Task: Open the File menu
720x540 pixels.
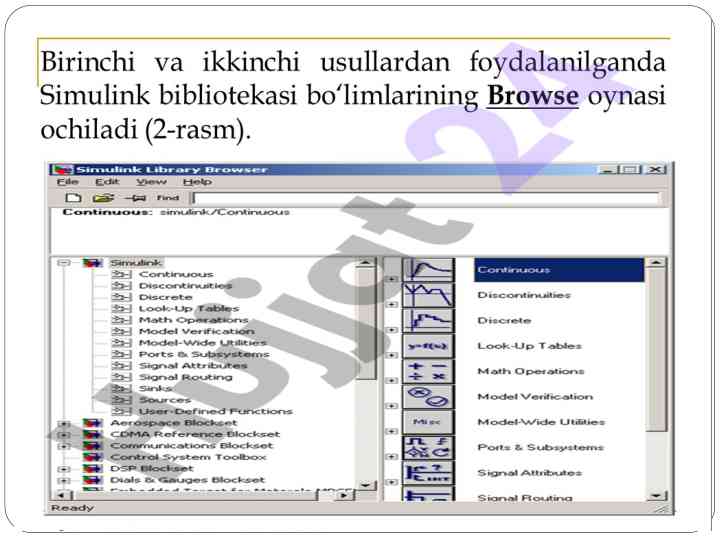Action: click(x=66, y=182)
